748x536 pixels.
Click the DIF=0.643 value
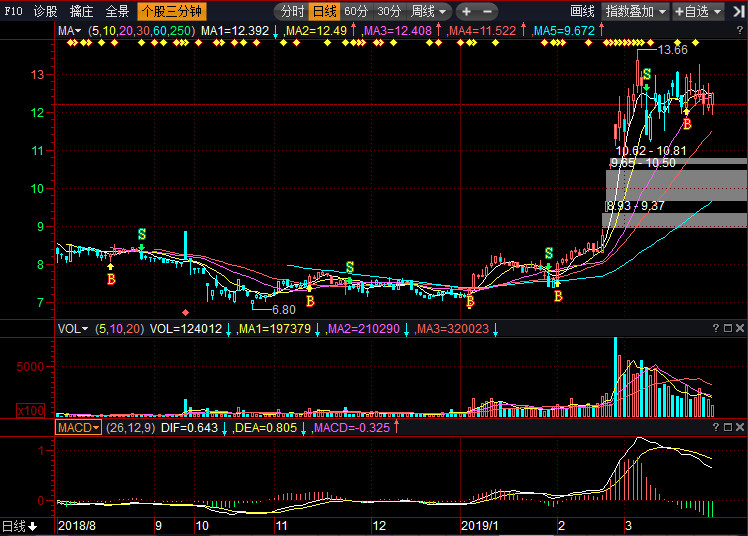coord(189,428)
